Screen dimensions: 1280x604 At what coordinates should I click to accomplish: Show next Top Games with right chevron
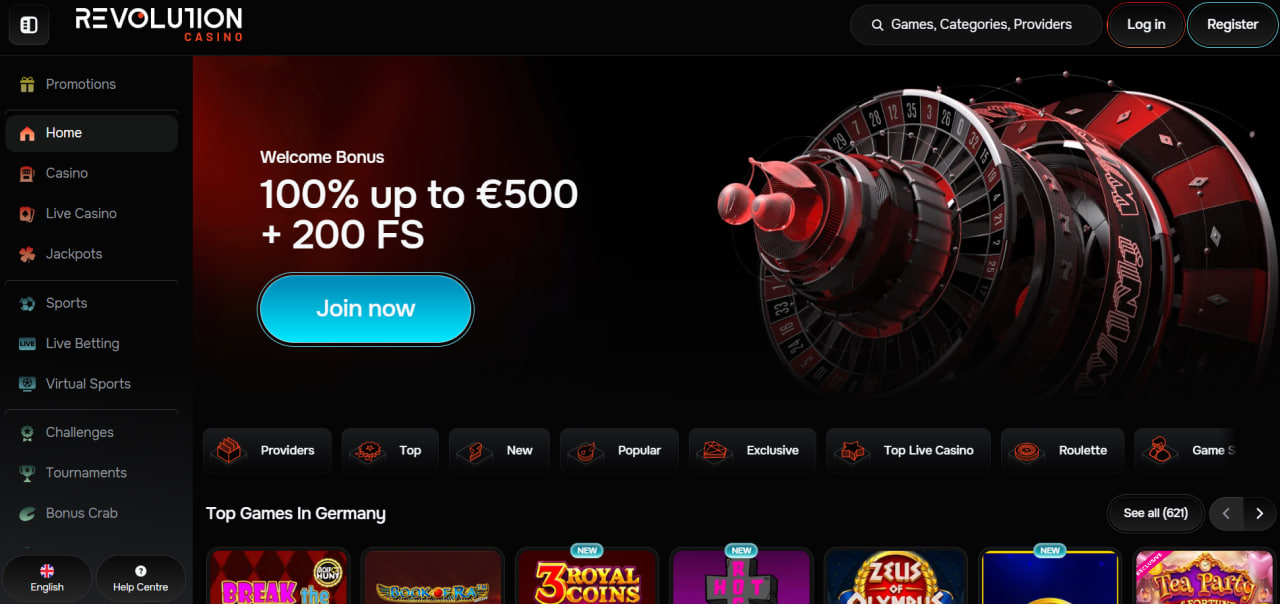click(x=1259, y=513)
